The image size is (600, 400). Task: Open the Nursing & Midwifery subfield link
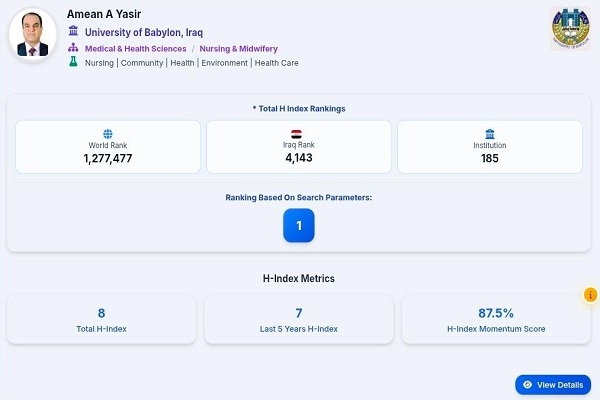point(239,49)
